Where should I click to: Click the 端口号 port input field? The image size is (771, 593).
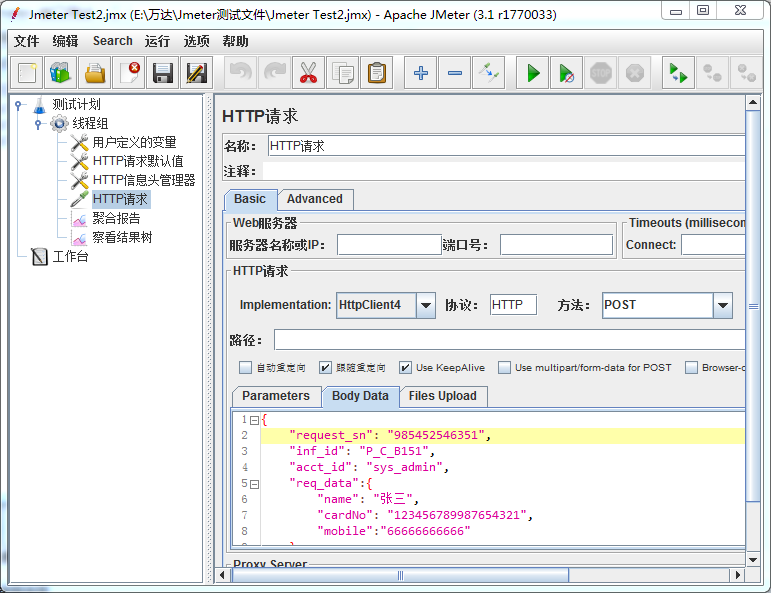[x=556, y=245]
